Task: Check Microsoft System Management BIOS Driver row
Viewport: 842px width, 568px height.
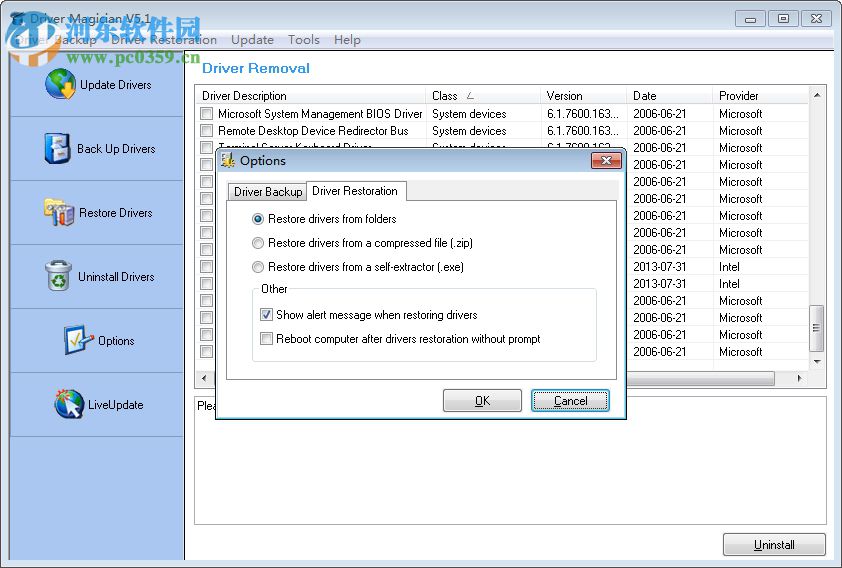Action: 206,114
